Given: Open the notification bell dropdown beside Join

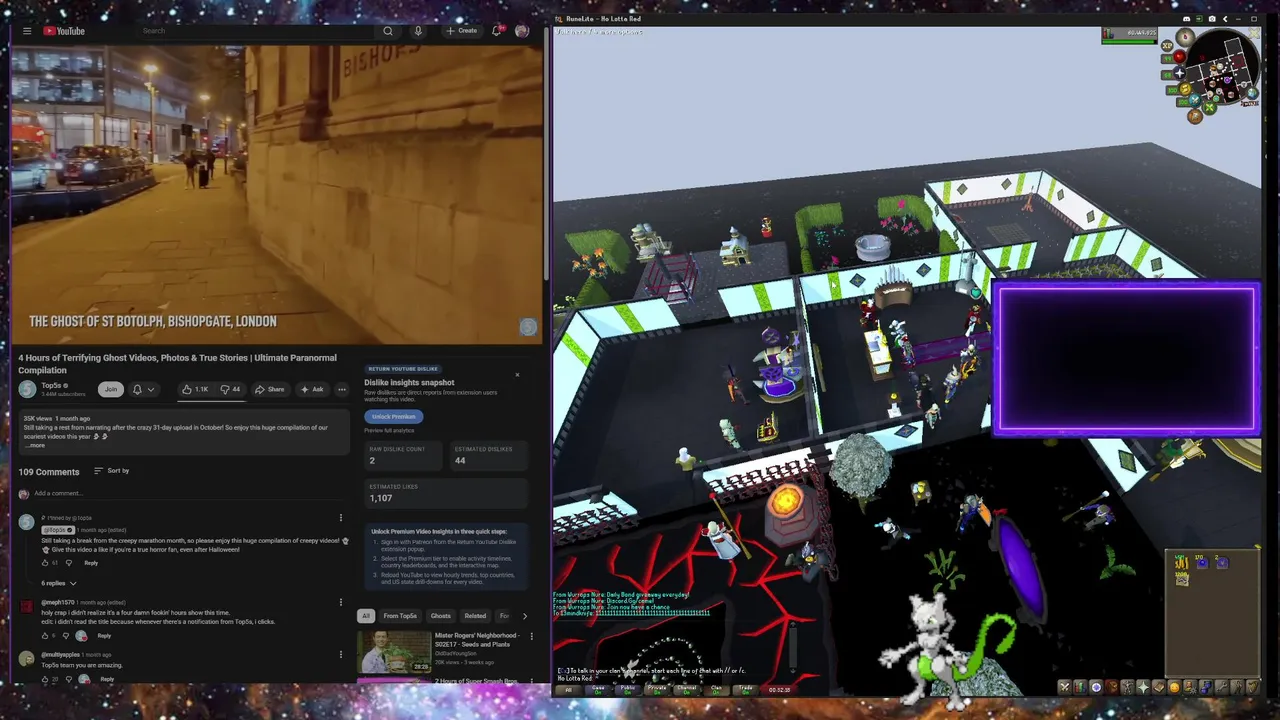Looking at the screenshot, I should (144, 389).
